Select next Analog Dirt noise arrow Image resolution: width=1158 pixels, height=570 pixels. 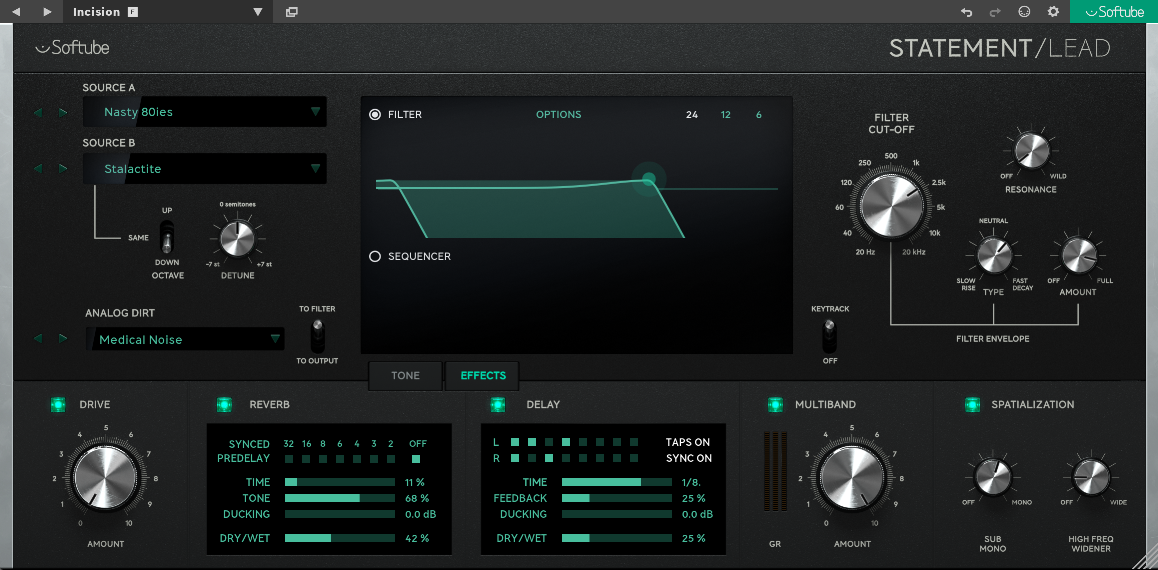62,339
